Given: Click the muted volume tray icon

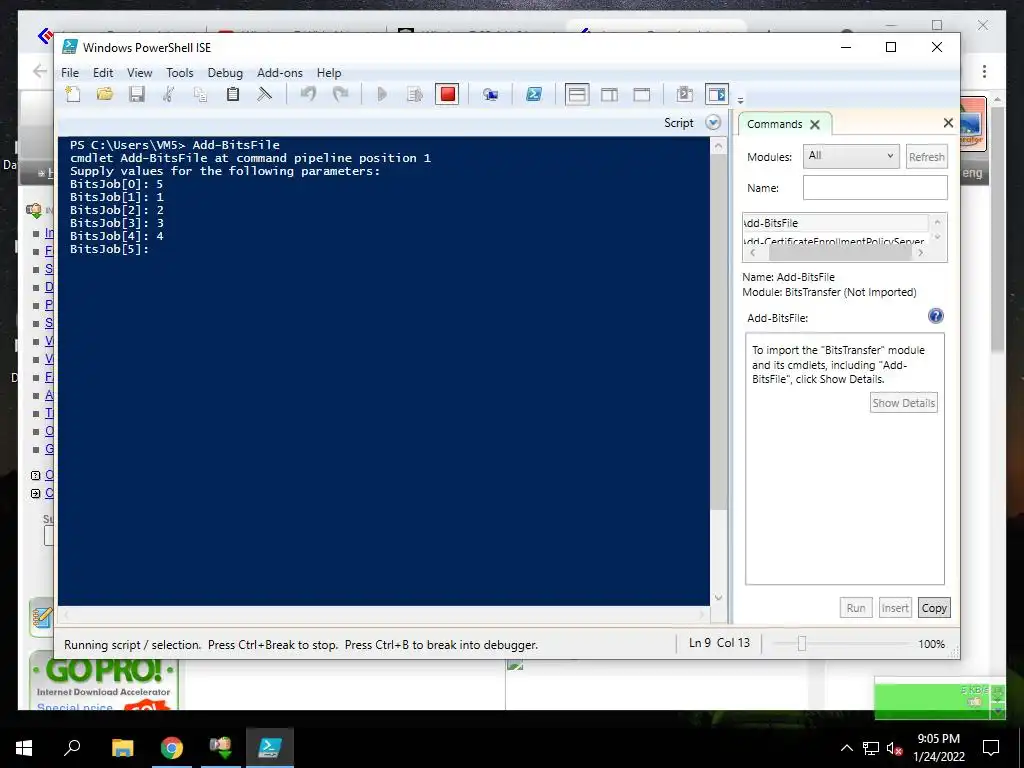Looking at the screenshot, I should click(894, 748).
